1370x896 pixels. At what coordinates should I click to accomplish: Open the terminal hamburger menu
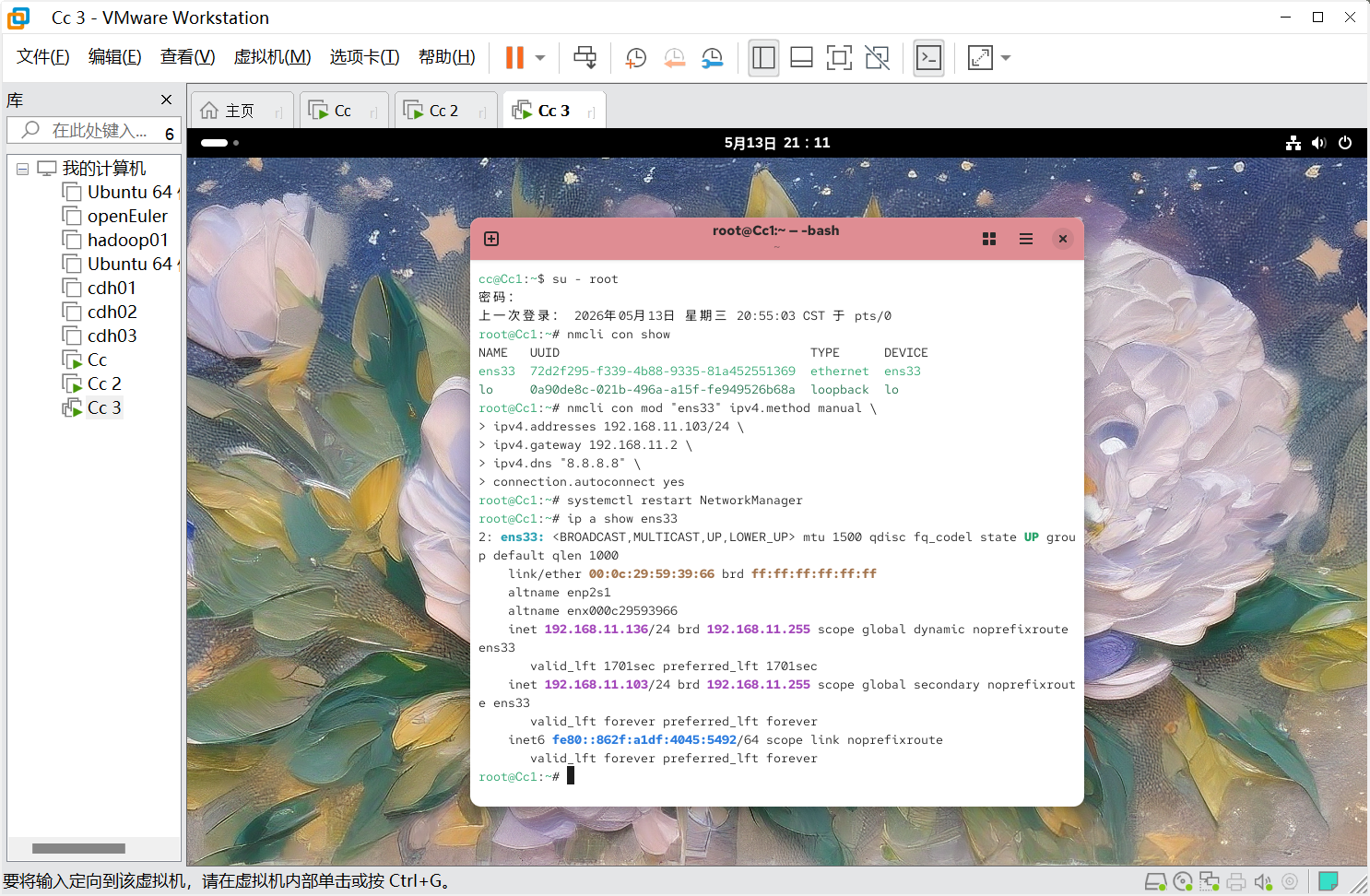(x=1026, y=239)
